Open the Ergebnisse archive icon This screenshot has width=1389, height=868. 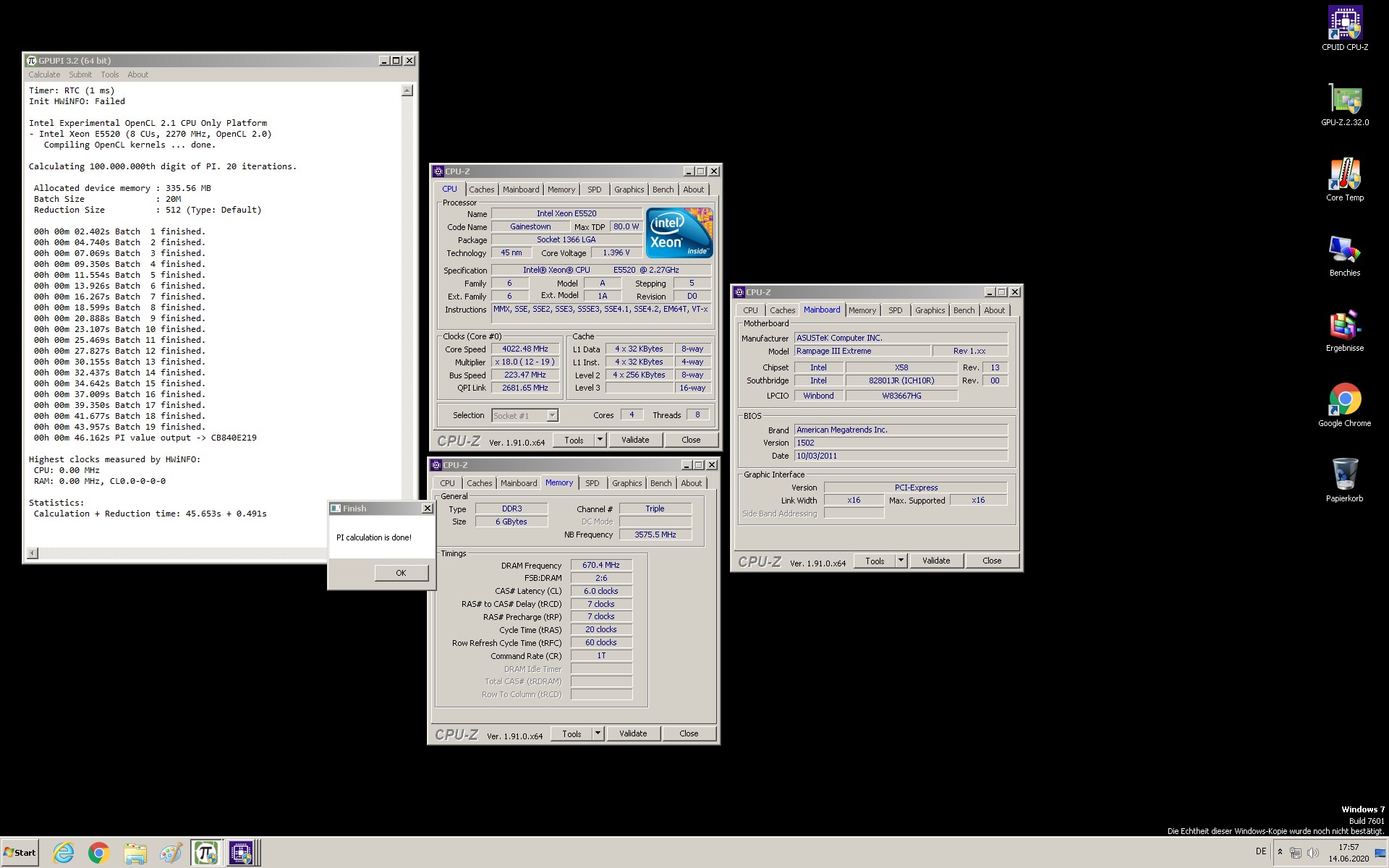click(1345, 330)
